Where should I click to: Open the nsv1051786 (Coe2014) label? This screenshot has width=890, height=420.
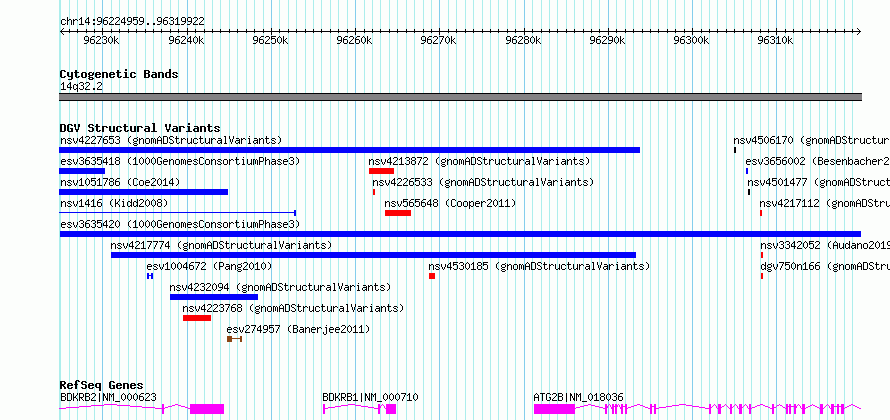click(x=120, y=182)
